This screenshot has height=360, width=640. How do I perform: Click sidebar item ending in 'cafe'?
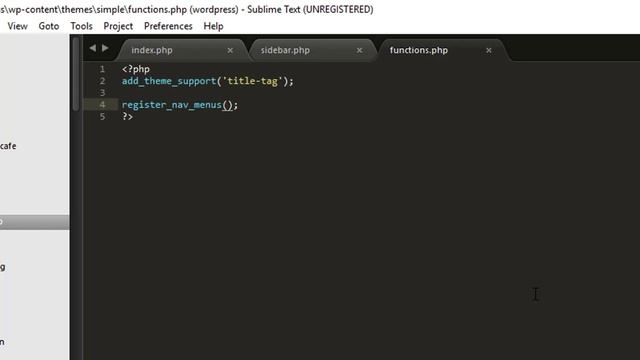[8, 146]
